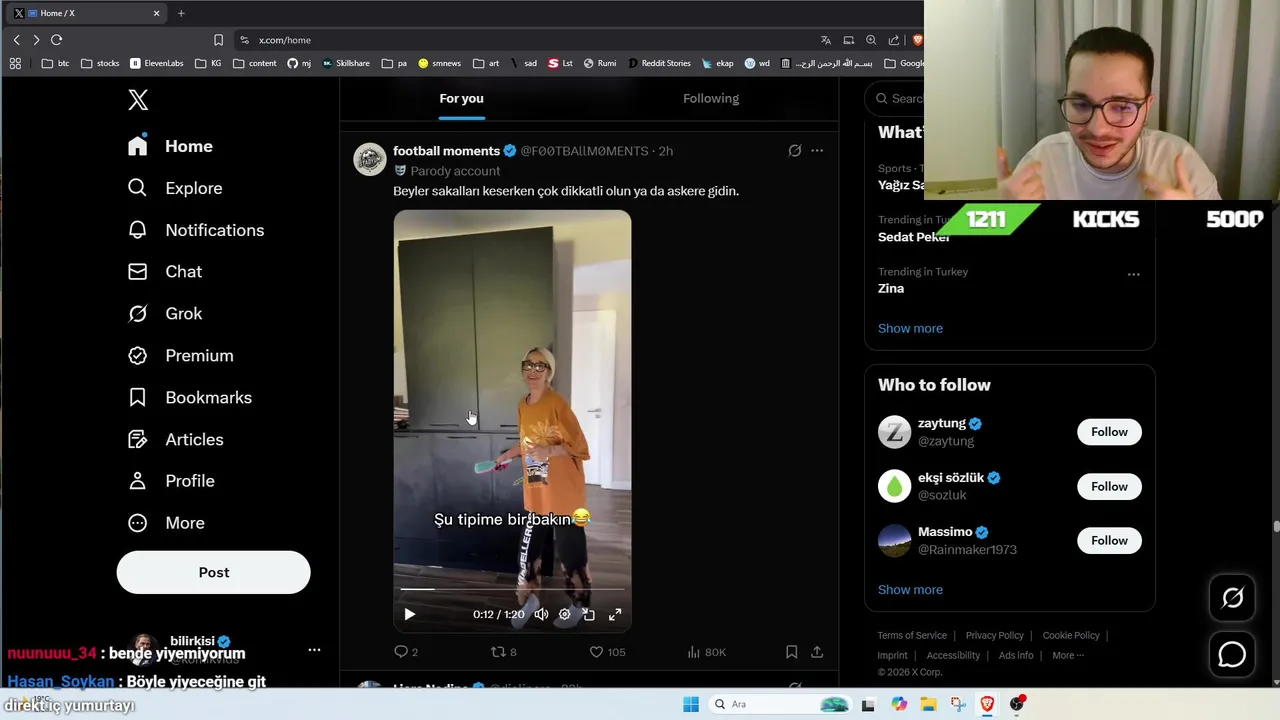Follow the Massimo account
This screenshot has width=1280, height=720.
[1109, 540]
